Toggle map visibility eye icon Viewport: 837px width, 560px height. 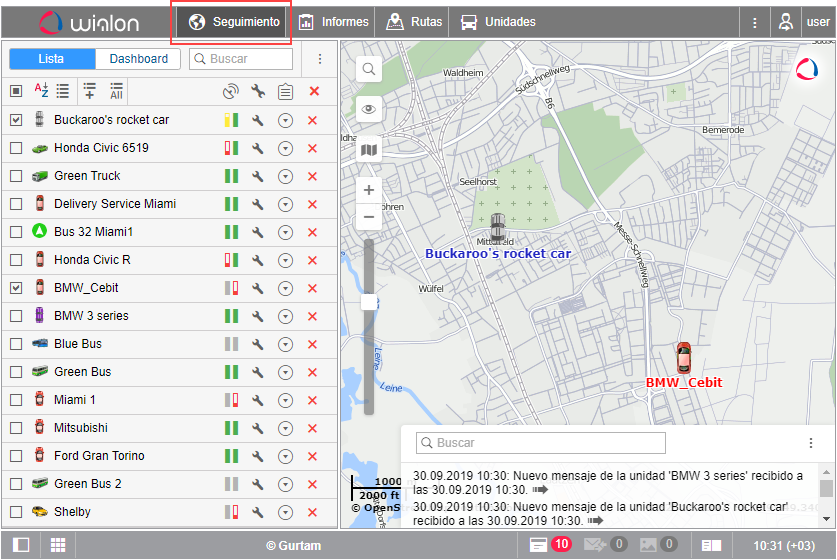coord(369,110)
